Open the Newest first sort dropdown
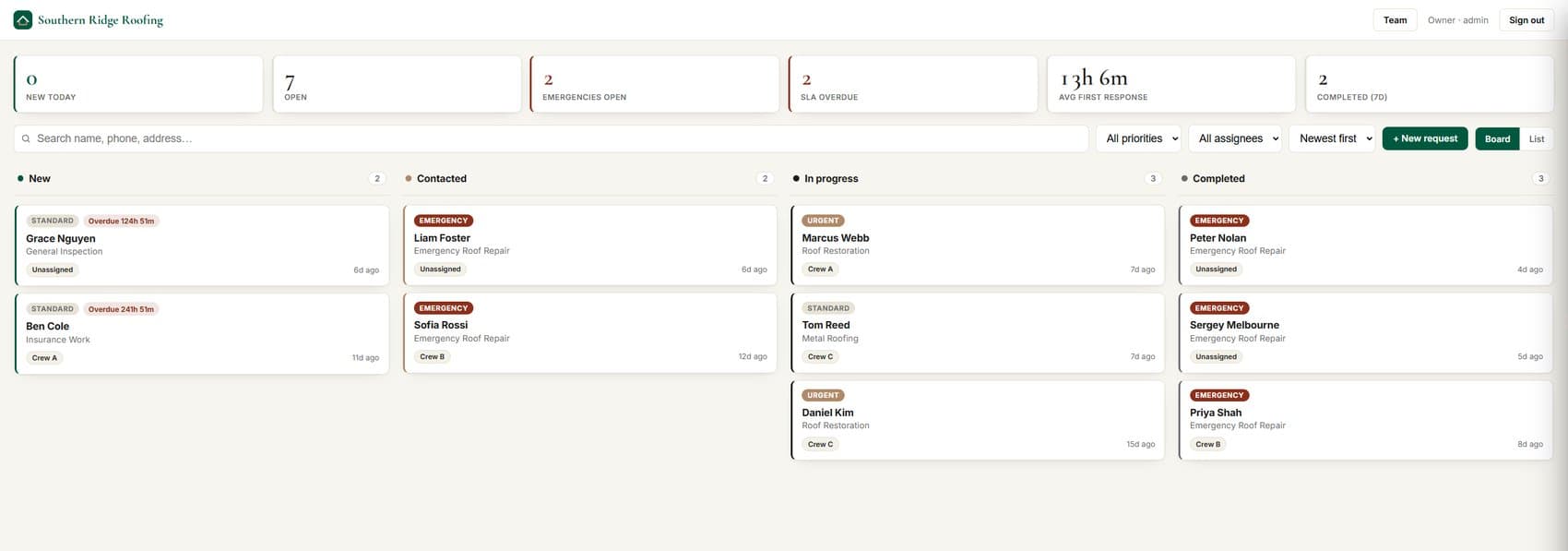This screenshot has height=551, width=1568. click(1332, 138)
